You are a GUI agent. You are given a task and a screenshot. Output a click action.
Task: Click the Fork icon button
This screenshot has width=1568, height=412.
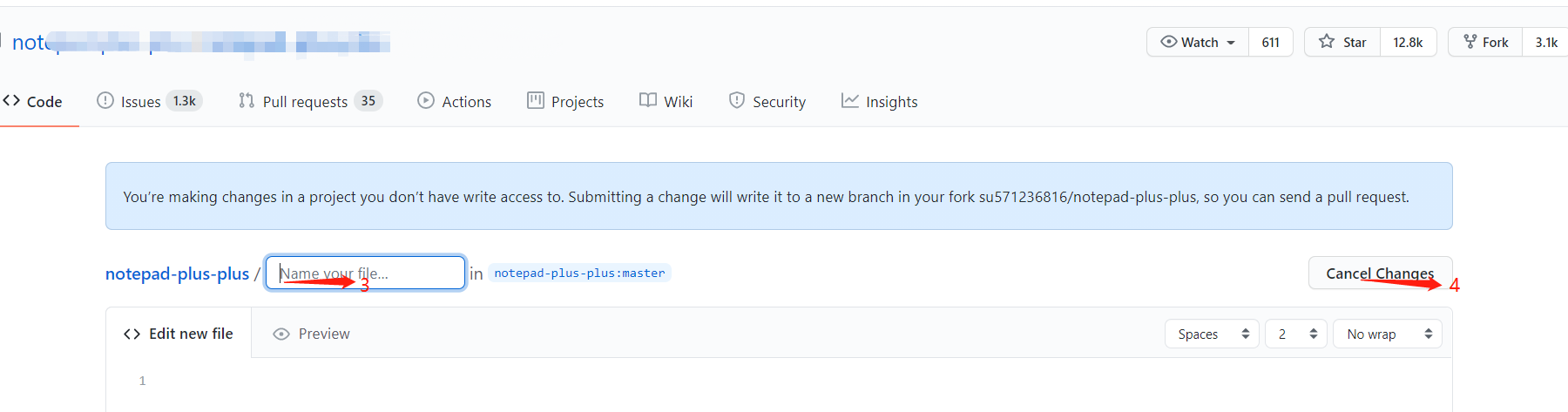[x=1485, y=42]
